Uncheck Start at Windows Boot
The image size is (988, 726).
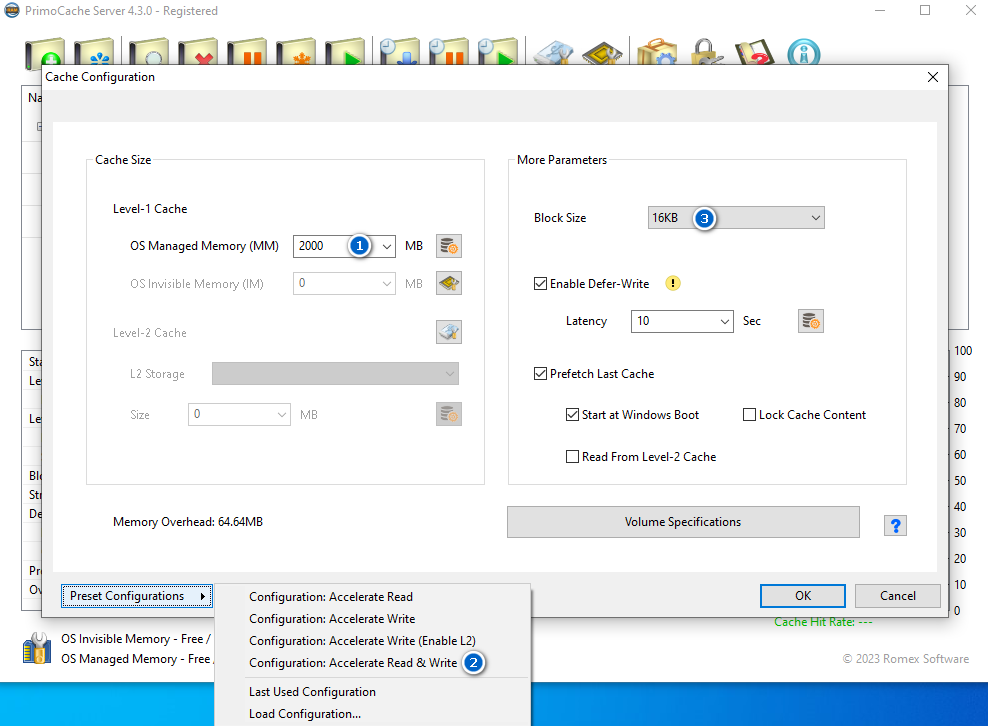572,415
